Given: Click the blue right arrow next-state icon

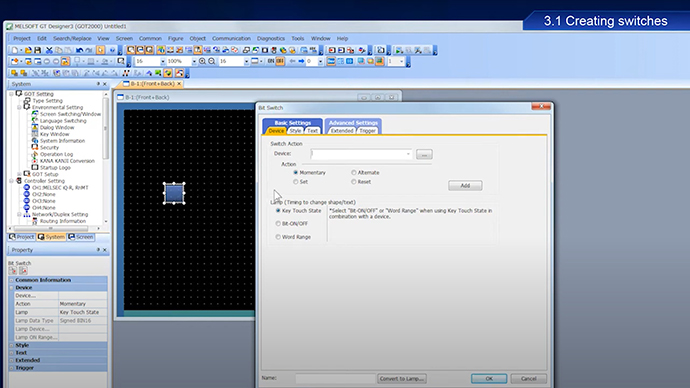Looking at the screenshot, I should click(x=301, y=61).
